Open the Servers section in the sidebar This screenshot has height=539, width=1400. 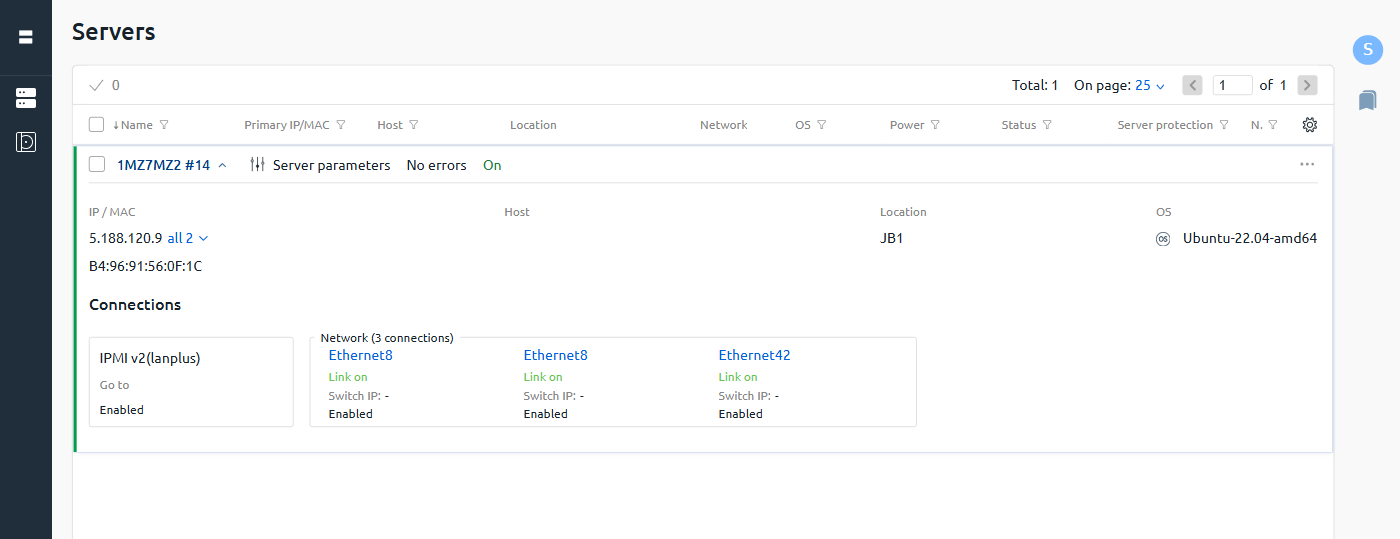26,98
